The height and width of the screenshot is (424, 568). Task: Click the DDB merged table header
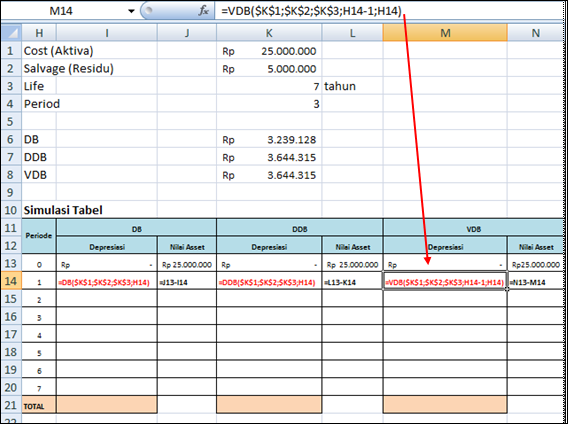coord(300,229)
